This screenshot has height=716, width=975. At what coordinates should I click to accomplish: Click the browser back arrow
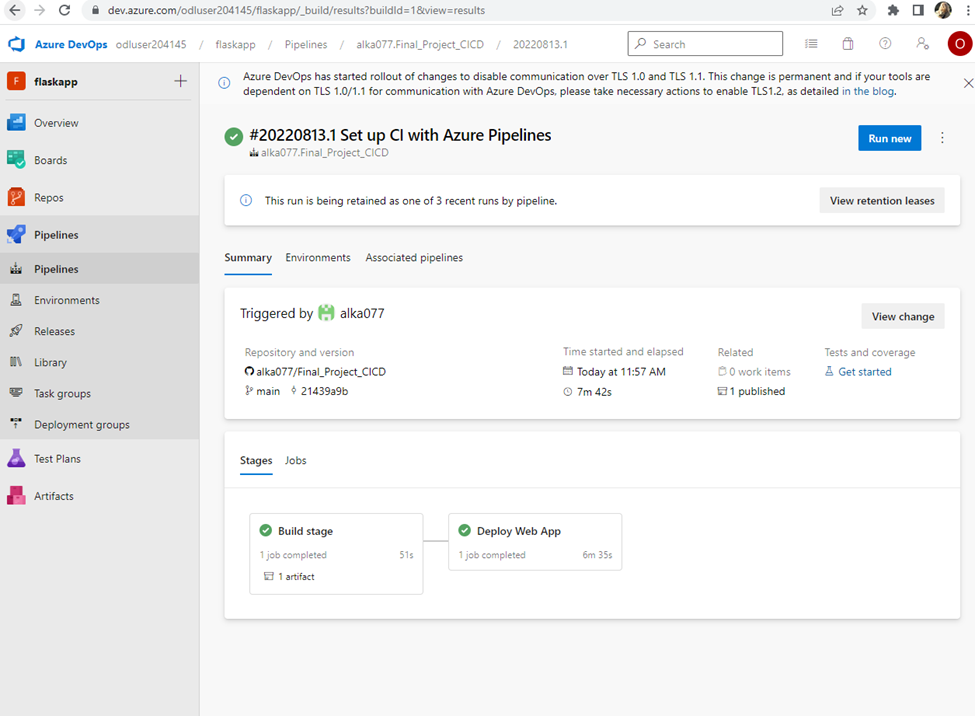click(15, 10)
